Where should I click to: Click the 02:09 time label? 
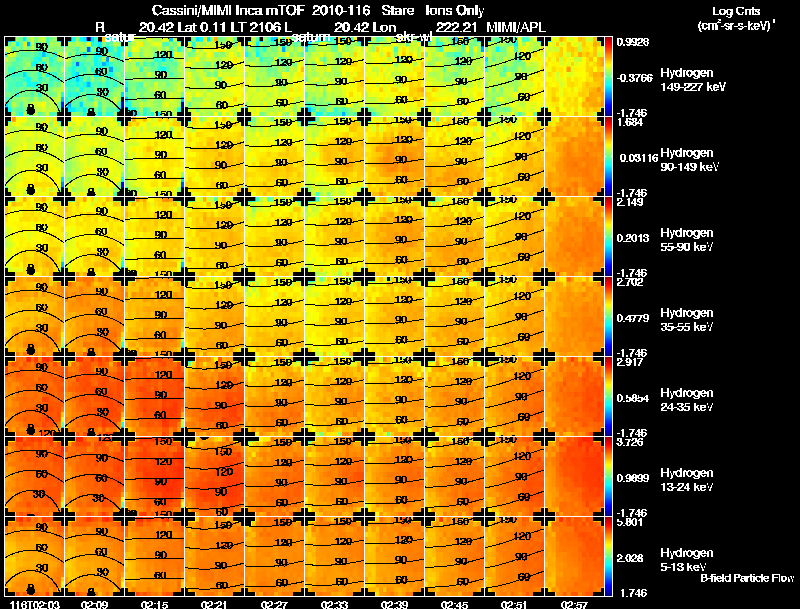pyautogui.click(x=94, y=604)
